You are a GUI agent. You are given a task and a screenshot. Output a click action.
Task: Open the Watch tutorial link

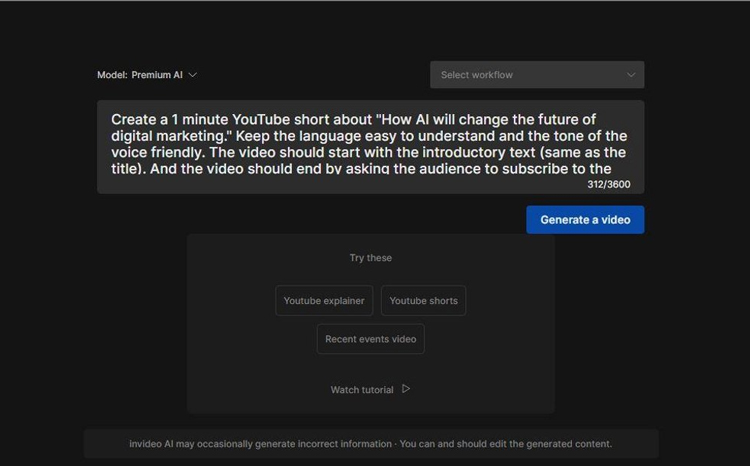pos(362,390)
